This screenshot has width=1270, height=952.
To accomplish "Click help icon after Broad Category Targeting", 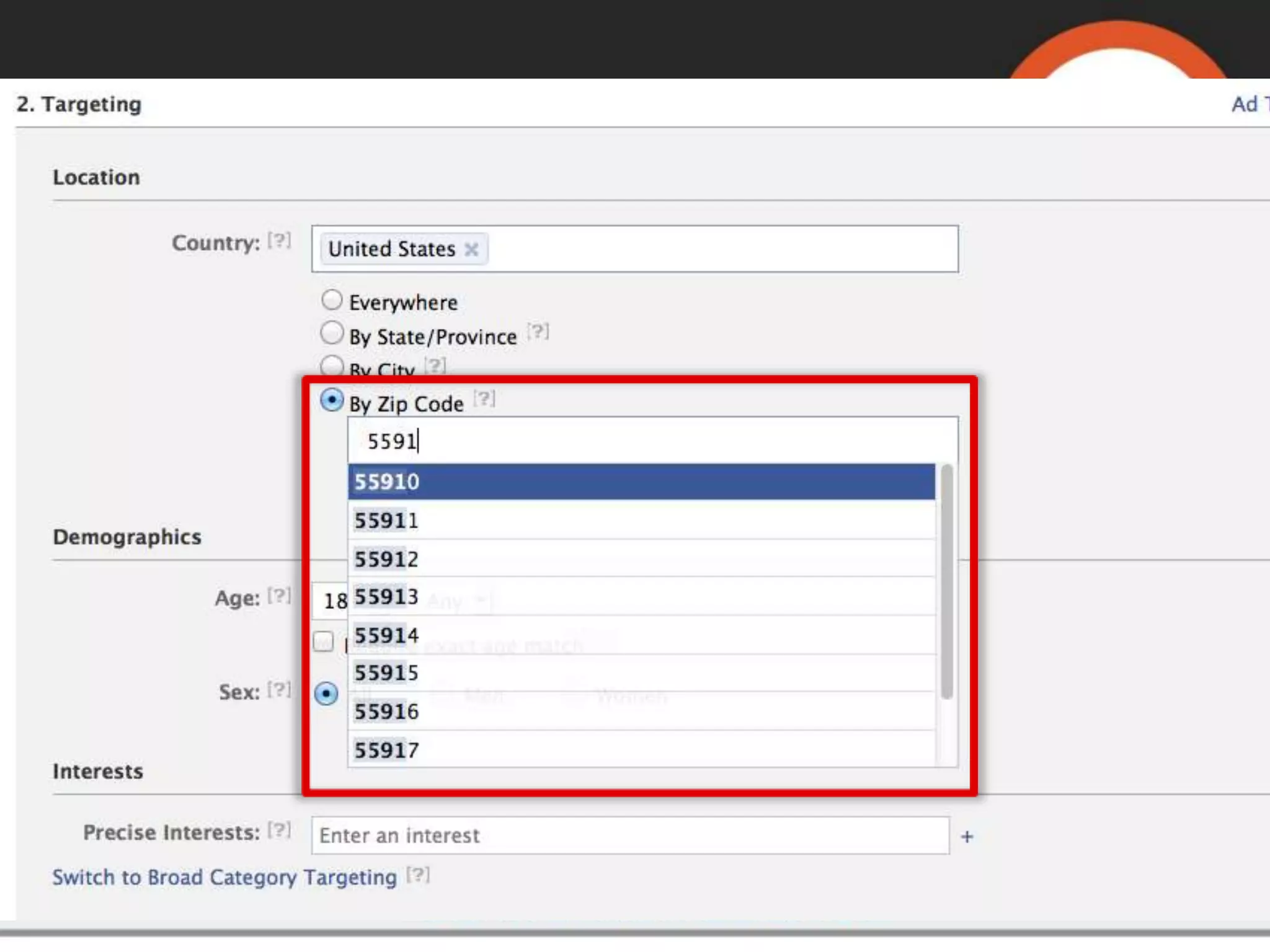I will (x=418, y=875).
